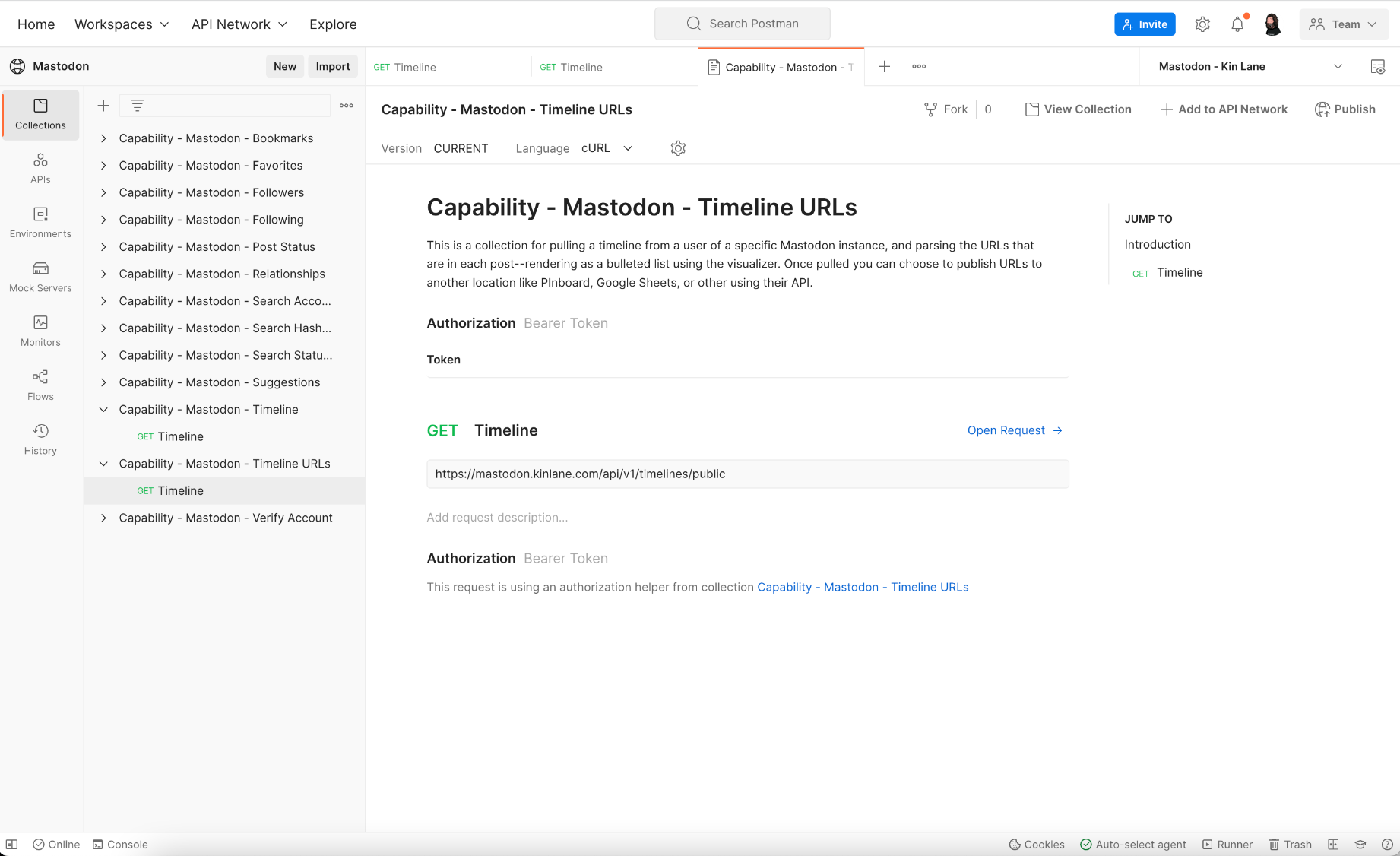Fork the collection
1400x856 pixels.
coord(945,109)
